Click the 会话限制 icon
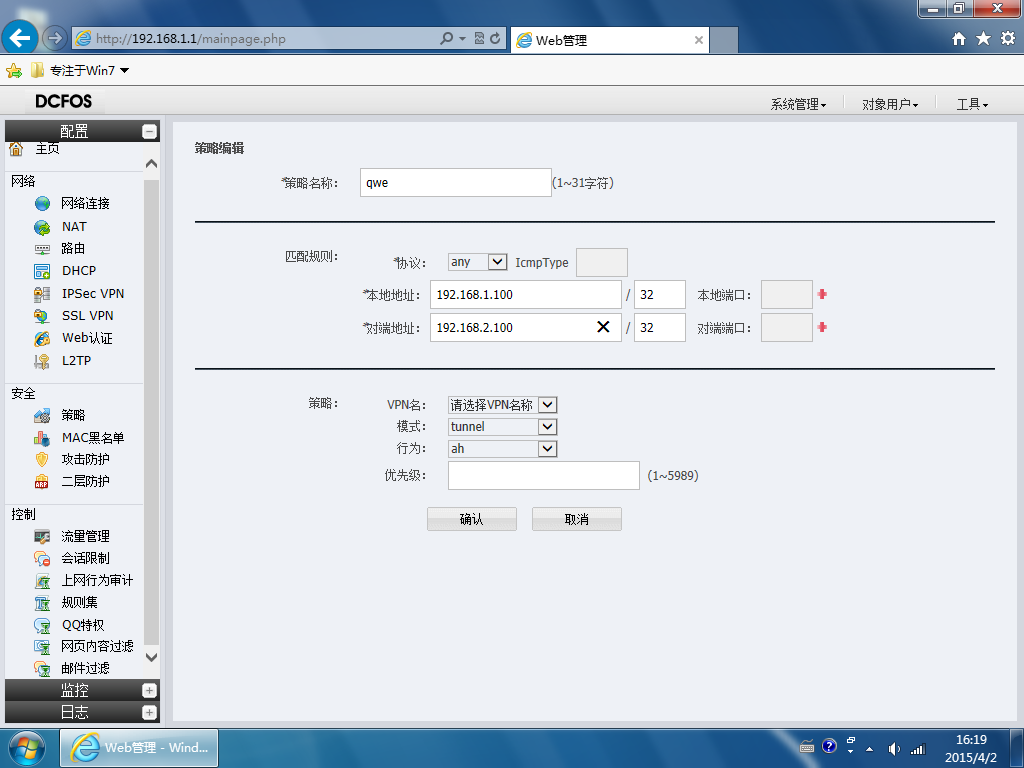The width and height of the screenshot is (1024, 768). coord(42,559)
